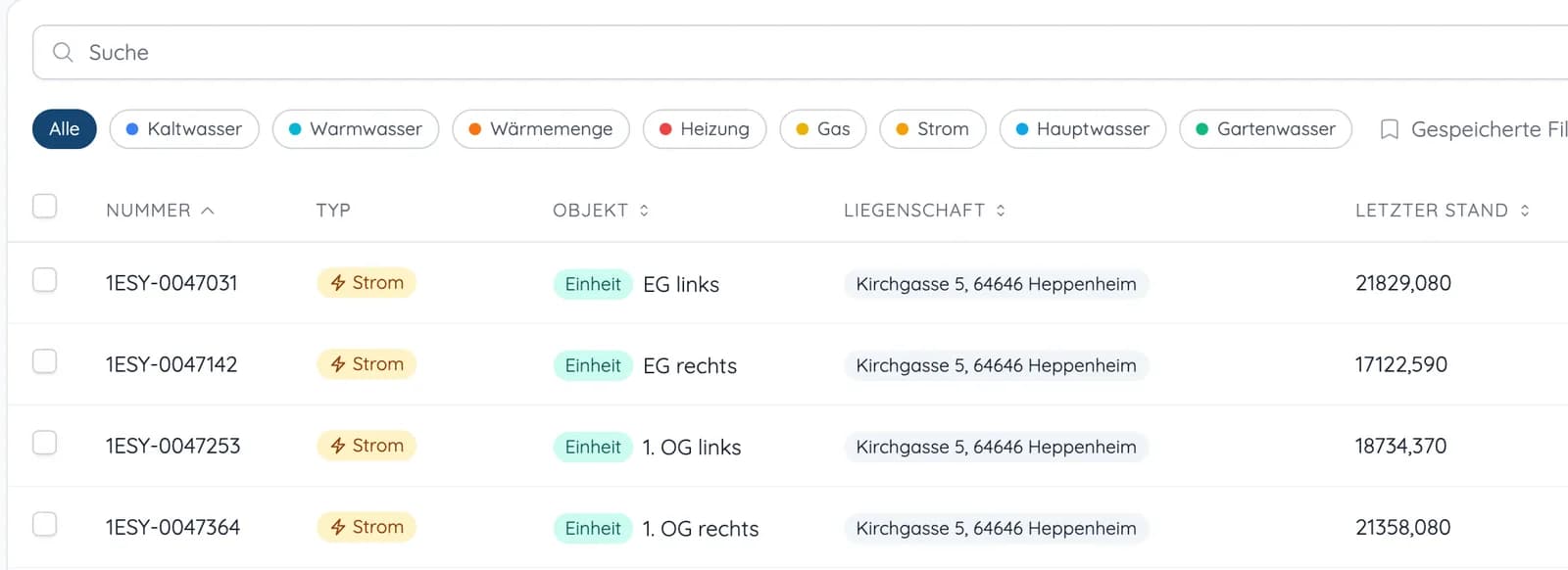This screenshot has width=1568, height=570.
Task: Click the Einheit tag beside EG links
Action: tap(593, 284)
